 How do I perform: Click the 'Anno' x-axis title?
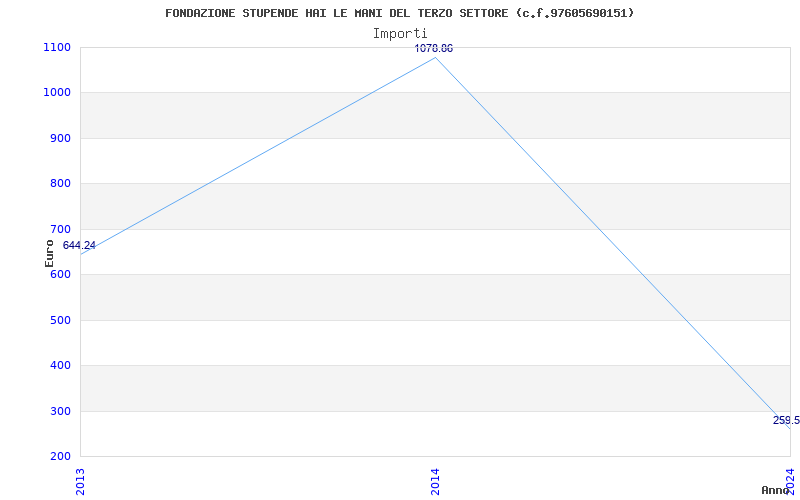pyautogui.click(x=776, y=490)
